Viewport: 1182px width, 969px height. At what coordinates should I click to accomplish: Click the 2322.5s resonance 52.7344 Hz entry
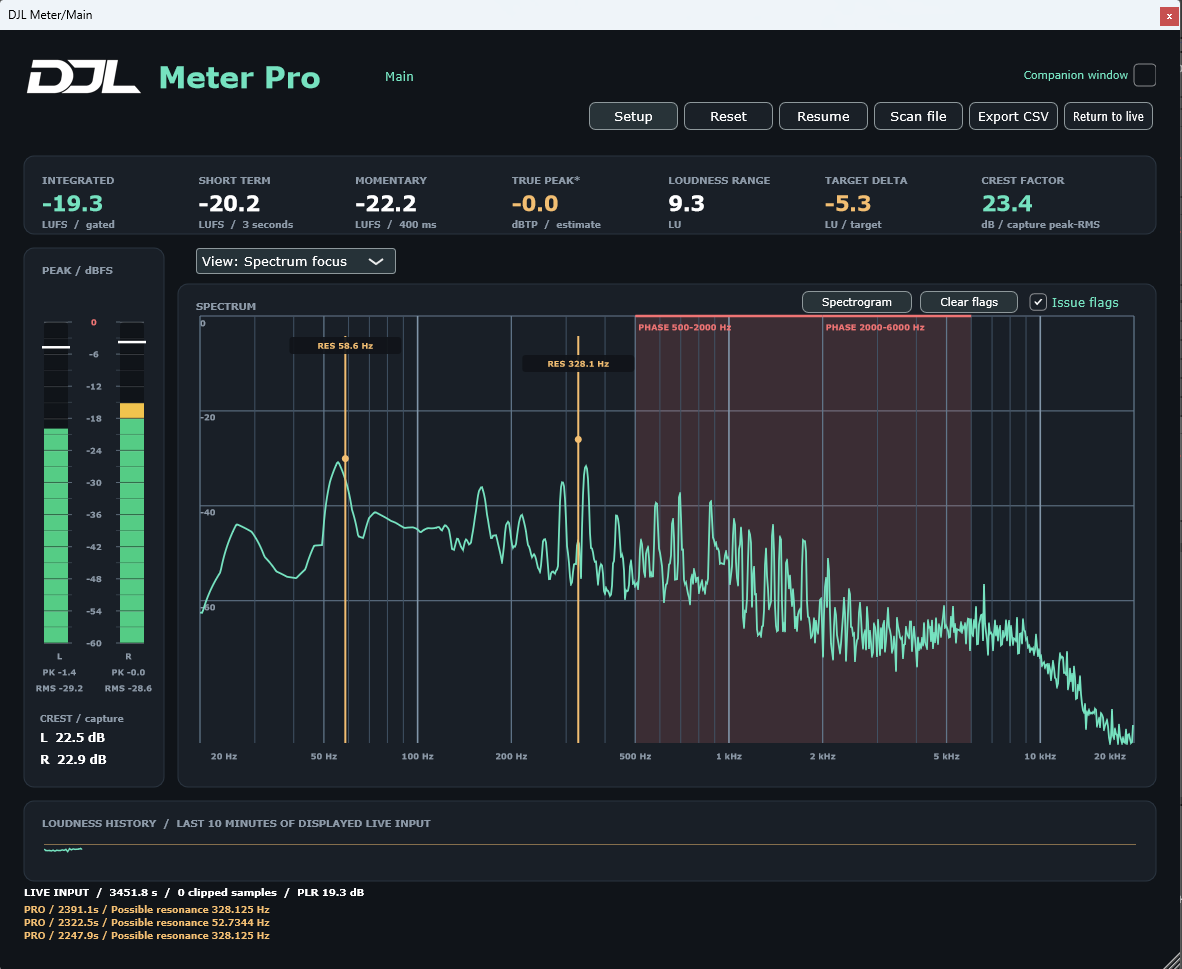tap(147, 922)
